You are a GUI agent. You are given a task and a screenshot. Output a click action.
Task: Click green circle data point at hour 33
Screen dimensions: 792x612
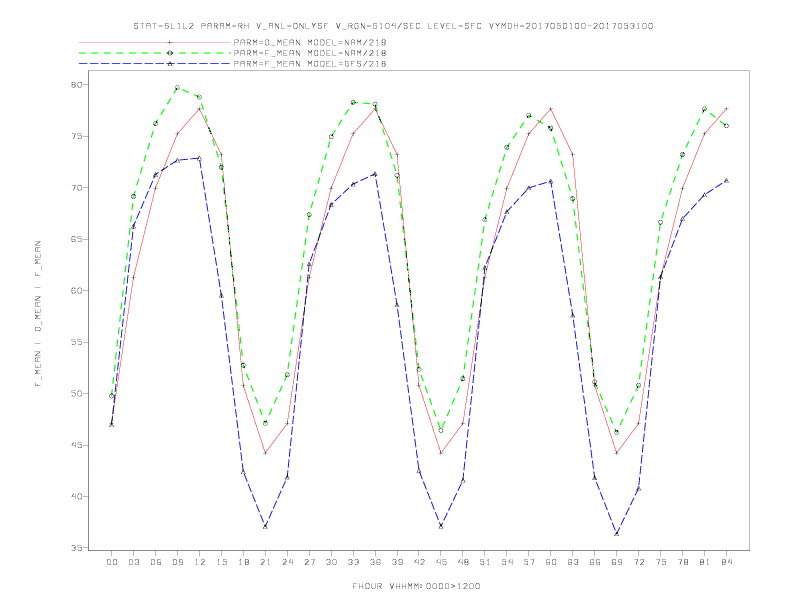click(353, 103)
